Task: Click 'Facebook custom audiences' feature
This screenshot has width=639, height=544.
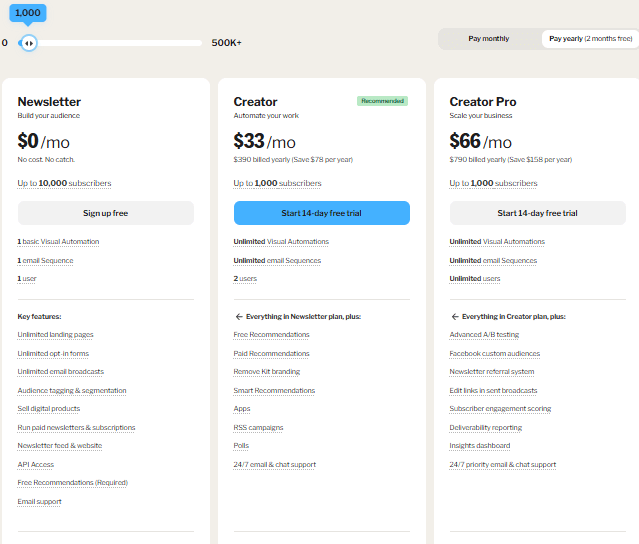Action: [x=495, y=353]
